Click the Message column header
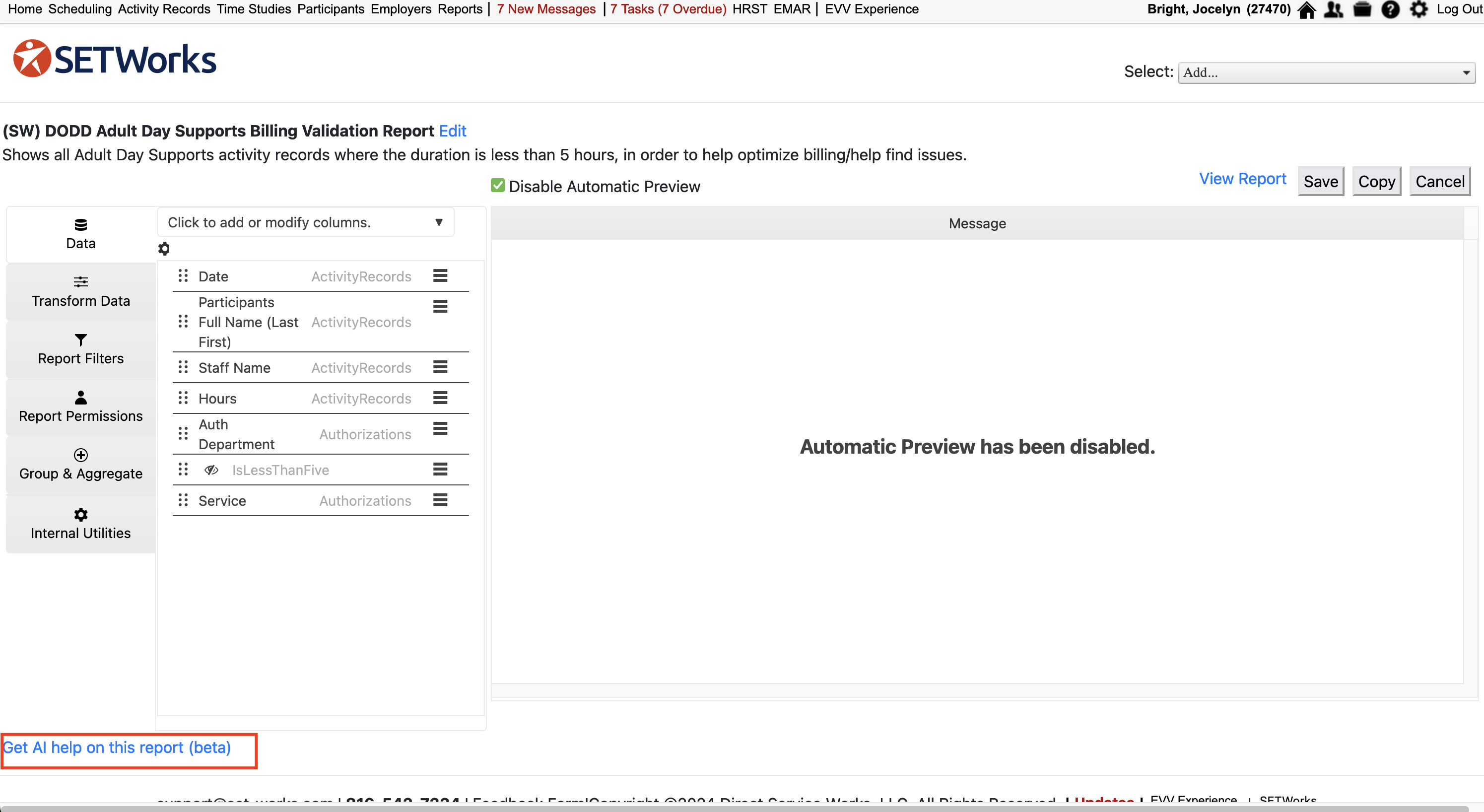The image size is (1484, 812). point(977,224)
